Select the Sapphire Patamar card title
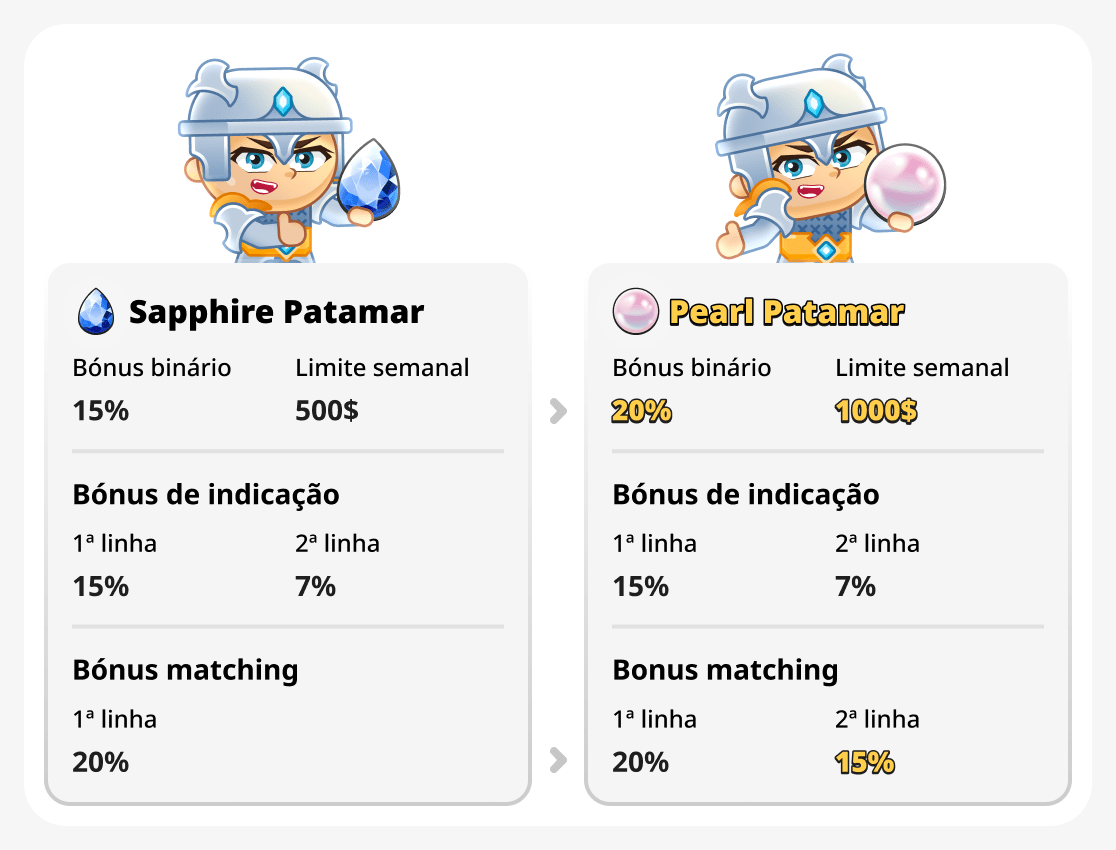1116x850 pixels. click(275, 311)
